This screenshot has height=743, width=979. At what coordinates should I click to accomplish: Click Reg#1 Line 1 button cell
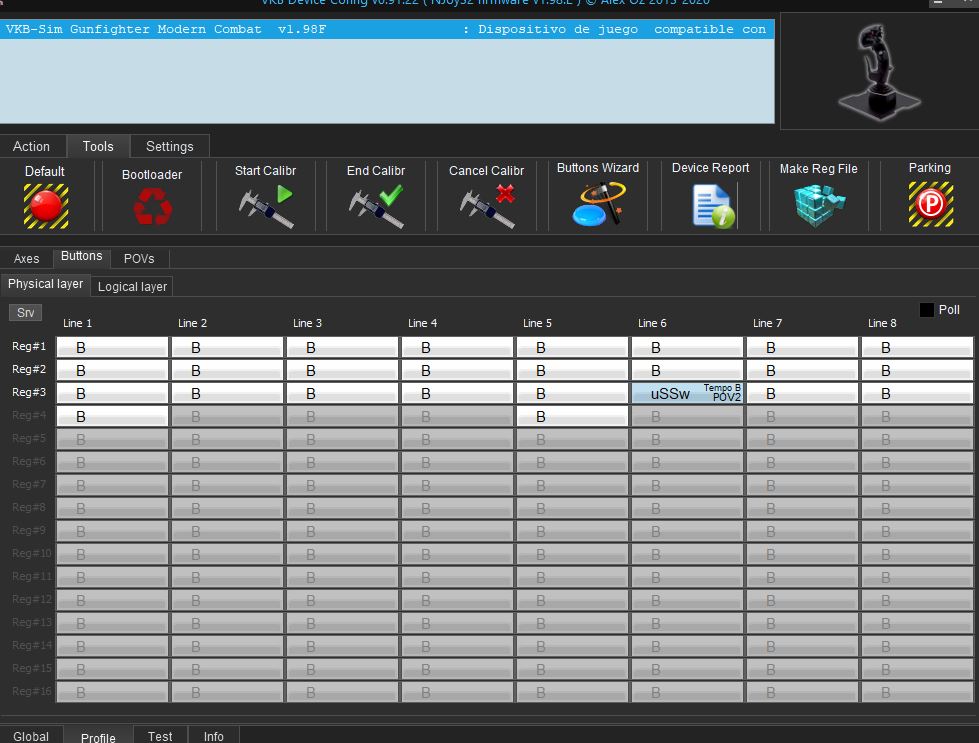tap(112, 347)
